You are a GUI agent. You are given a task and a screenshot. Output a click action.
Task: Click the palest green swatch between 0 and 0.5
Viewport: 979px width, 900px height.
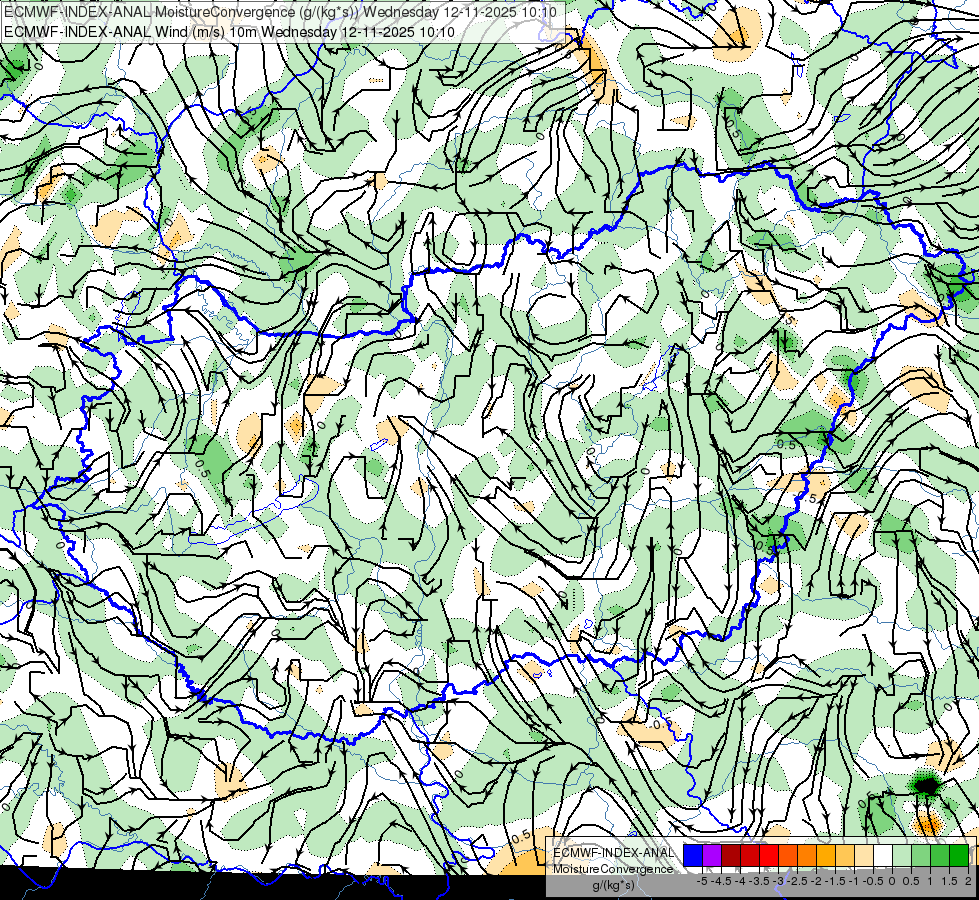[x=902, y=856]
